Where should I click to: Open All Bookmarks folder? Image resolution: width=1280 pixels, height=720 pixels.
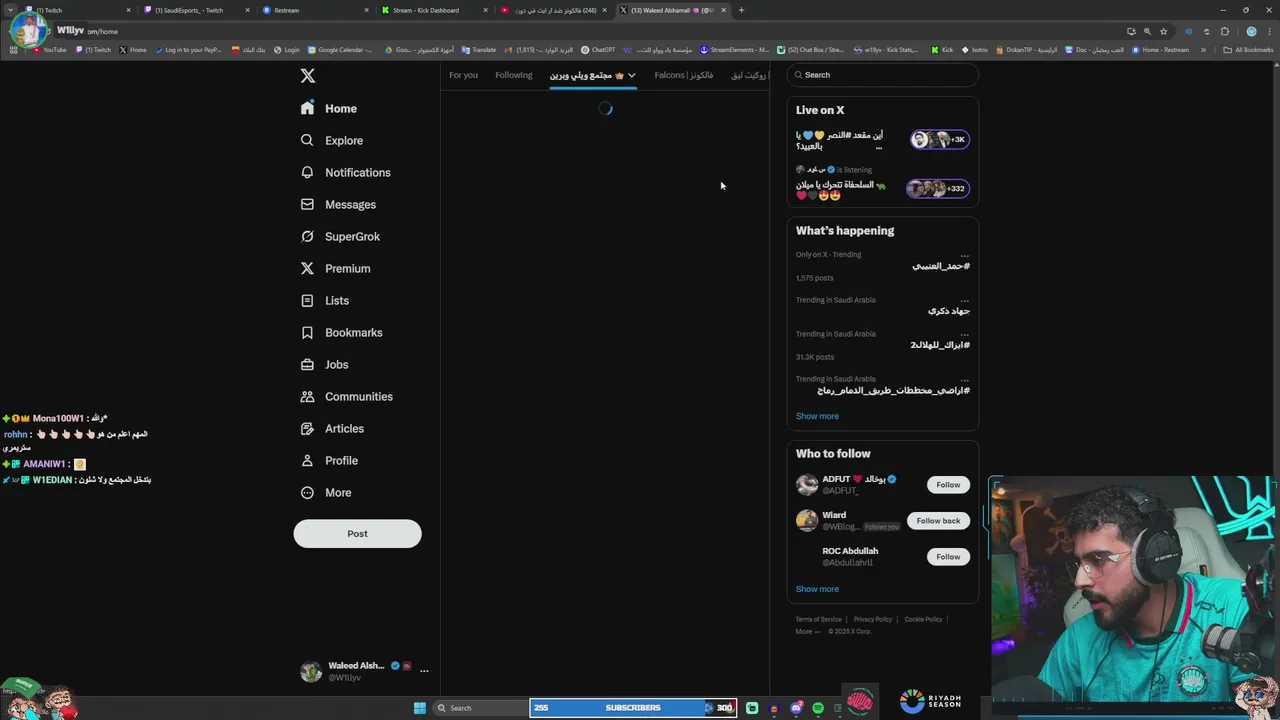pyautogui.click(x=1248, y=50)
